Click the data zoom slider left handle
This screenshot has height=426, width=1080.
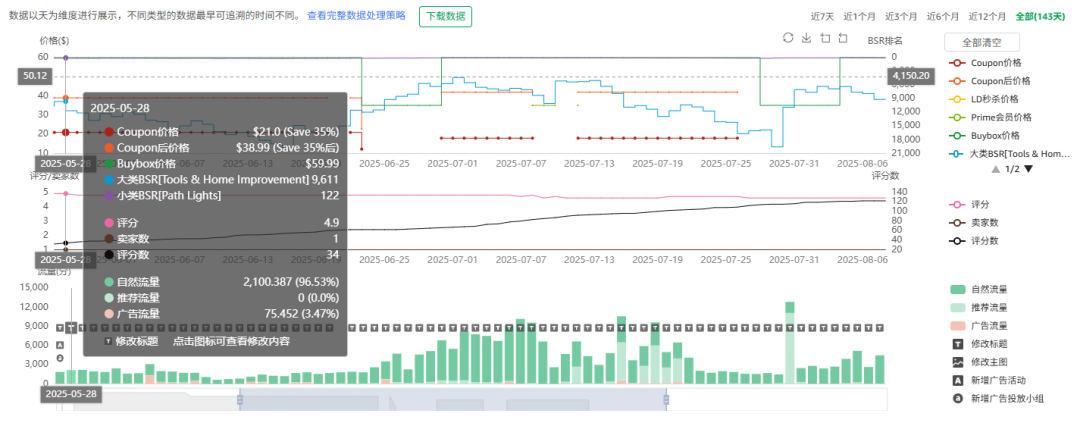240,400
